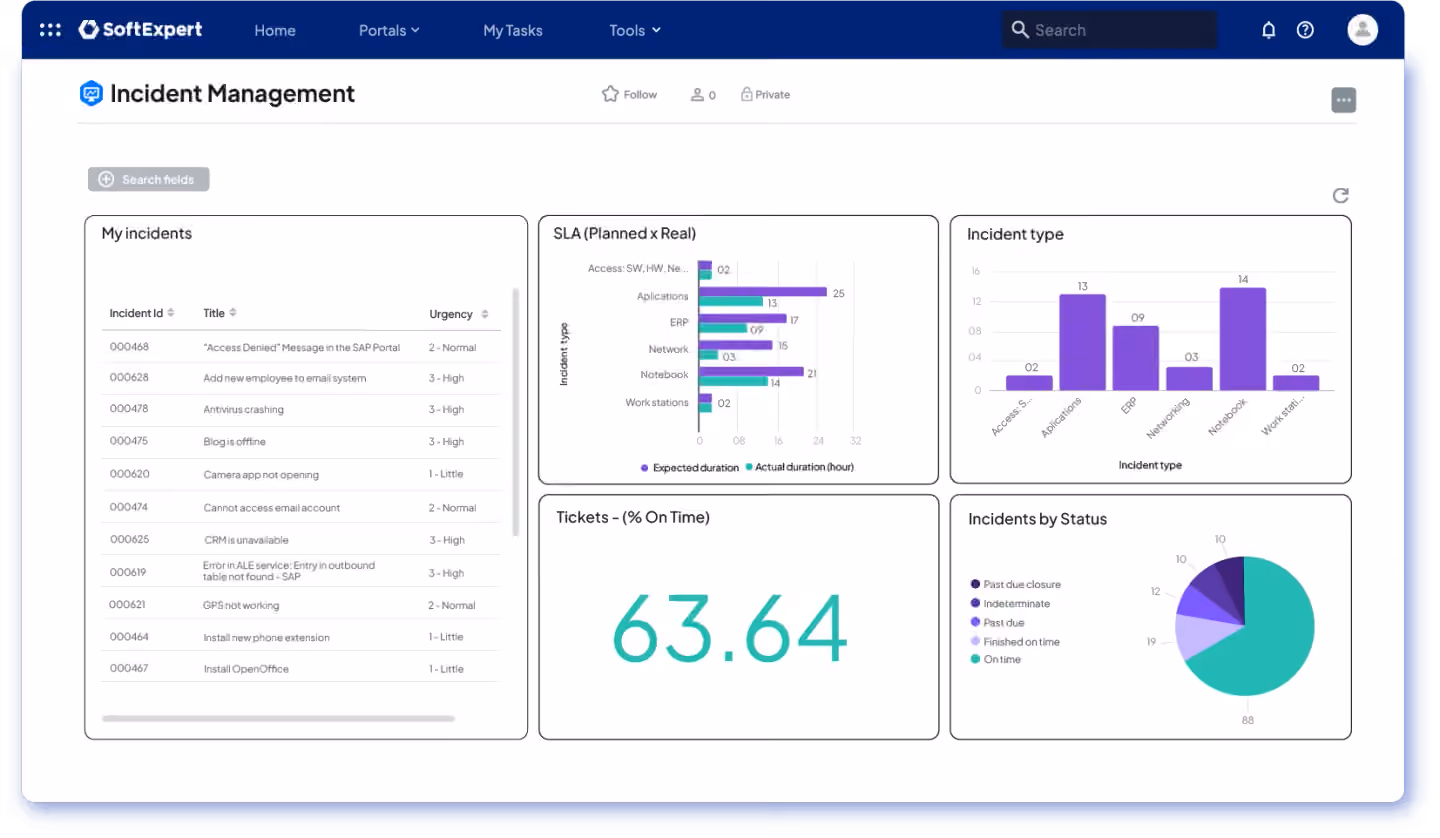This screenshot has width=1440, height=838.
Task: Click the Search fields button
Action: pyautogui.click(x=148, y=179)
